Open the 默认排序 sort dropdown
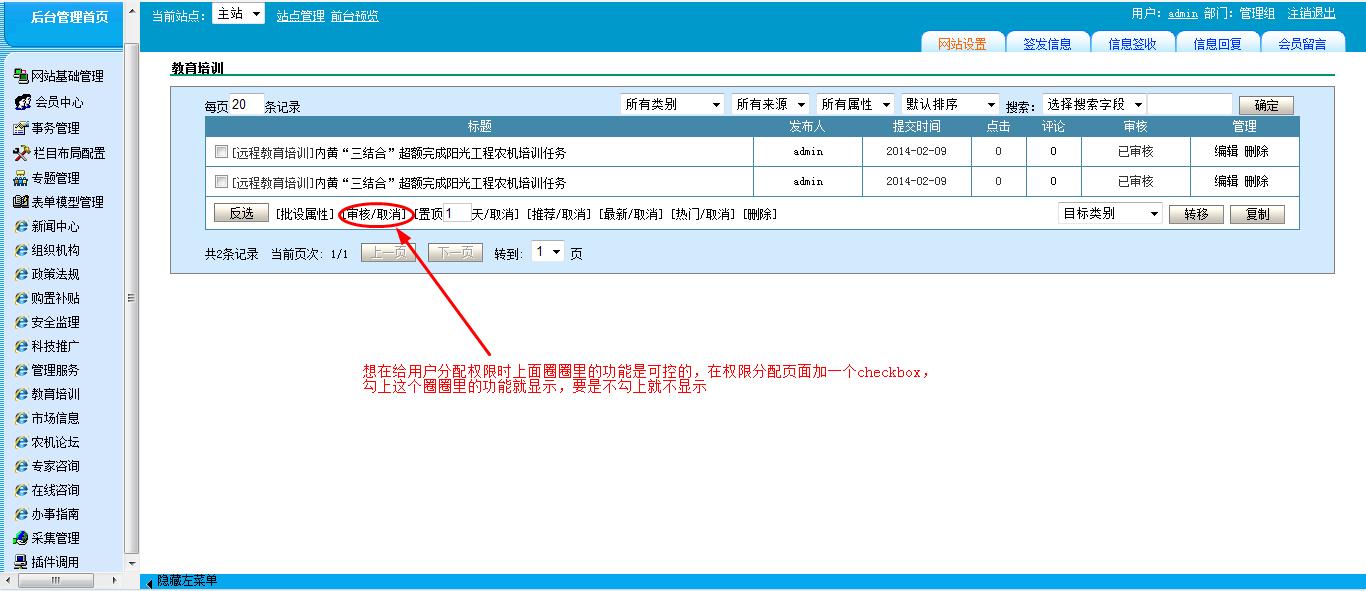The height and width of the screenshot is (591, 1366). pyautogui.click(x=950, y=105)
